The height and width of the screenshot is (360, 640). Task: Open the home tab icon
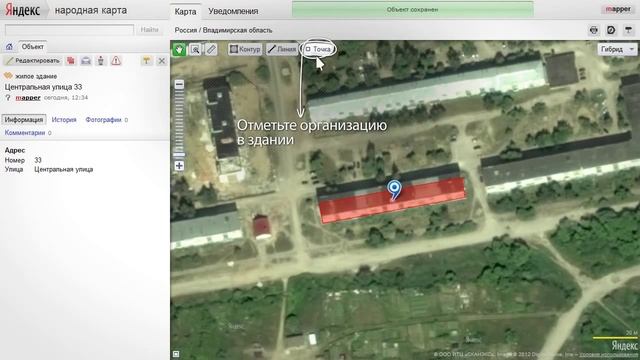[9, 47]
